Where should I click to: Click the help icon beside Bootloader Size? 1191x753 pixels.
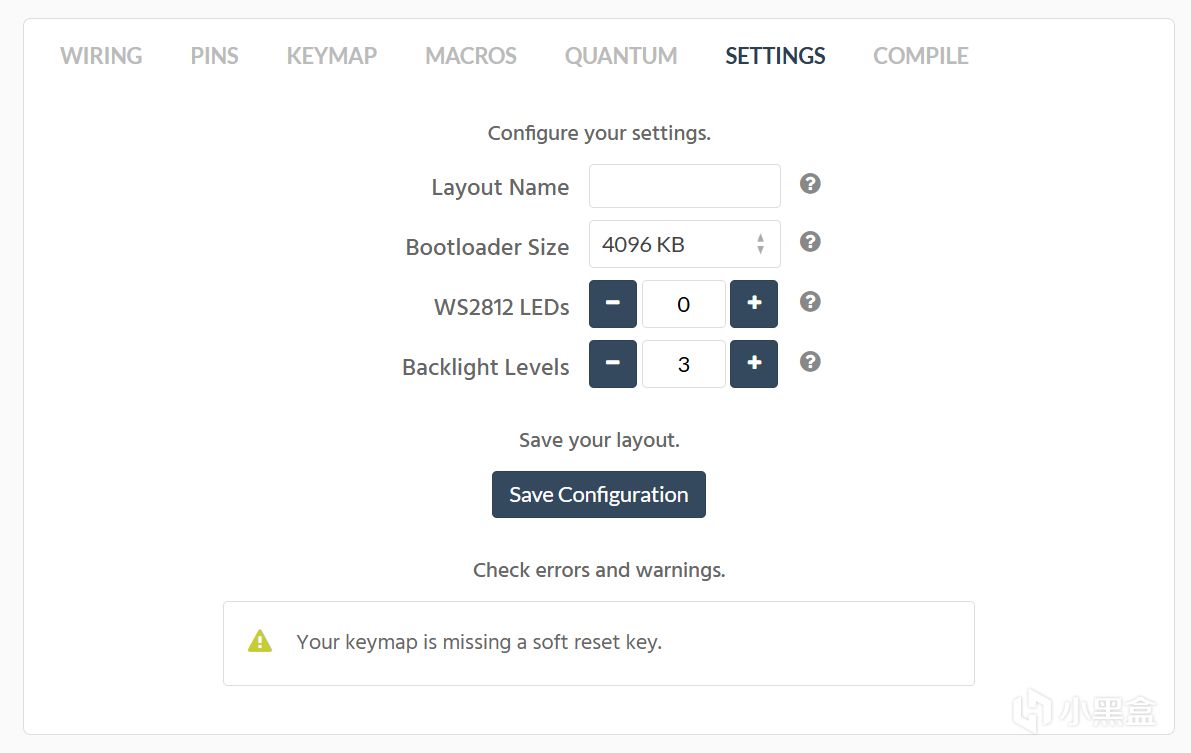(810, 242)
